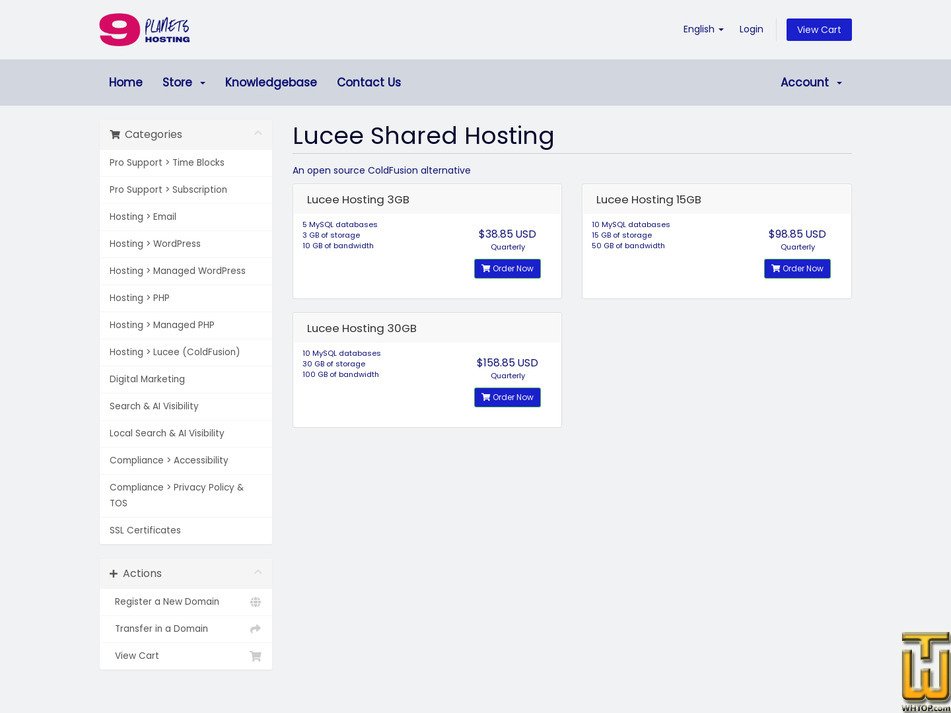
Task: Collapse the Actions panel chevron
Action: click(258, 572)
